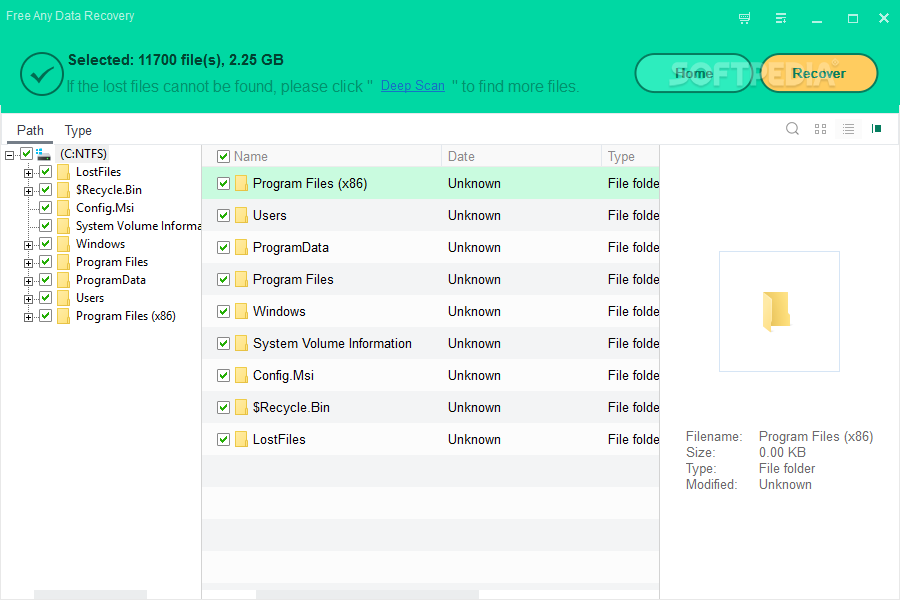The height and width of the screenshot is (600, 900).
Task: Open the Deep Scan link
Action: [413, 86]
